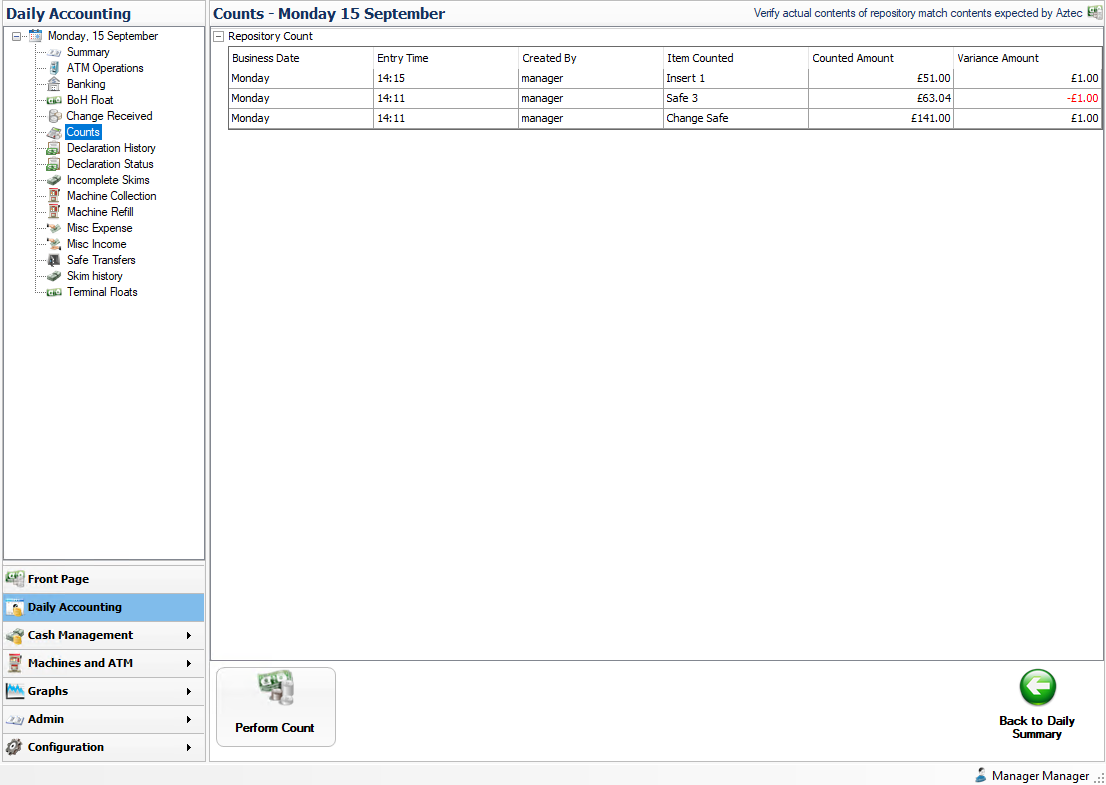1106x785 pixels.
Task: Expand the Configuration submenu arrow
Action: click(x=188, y=747)
